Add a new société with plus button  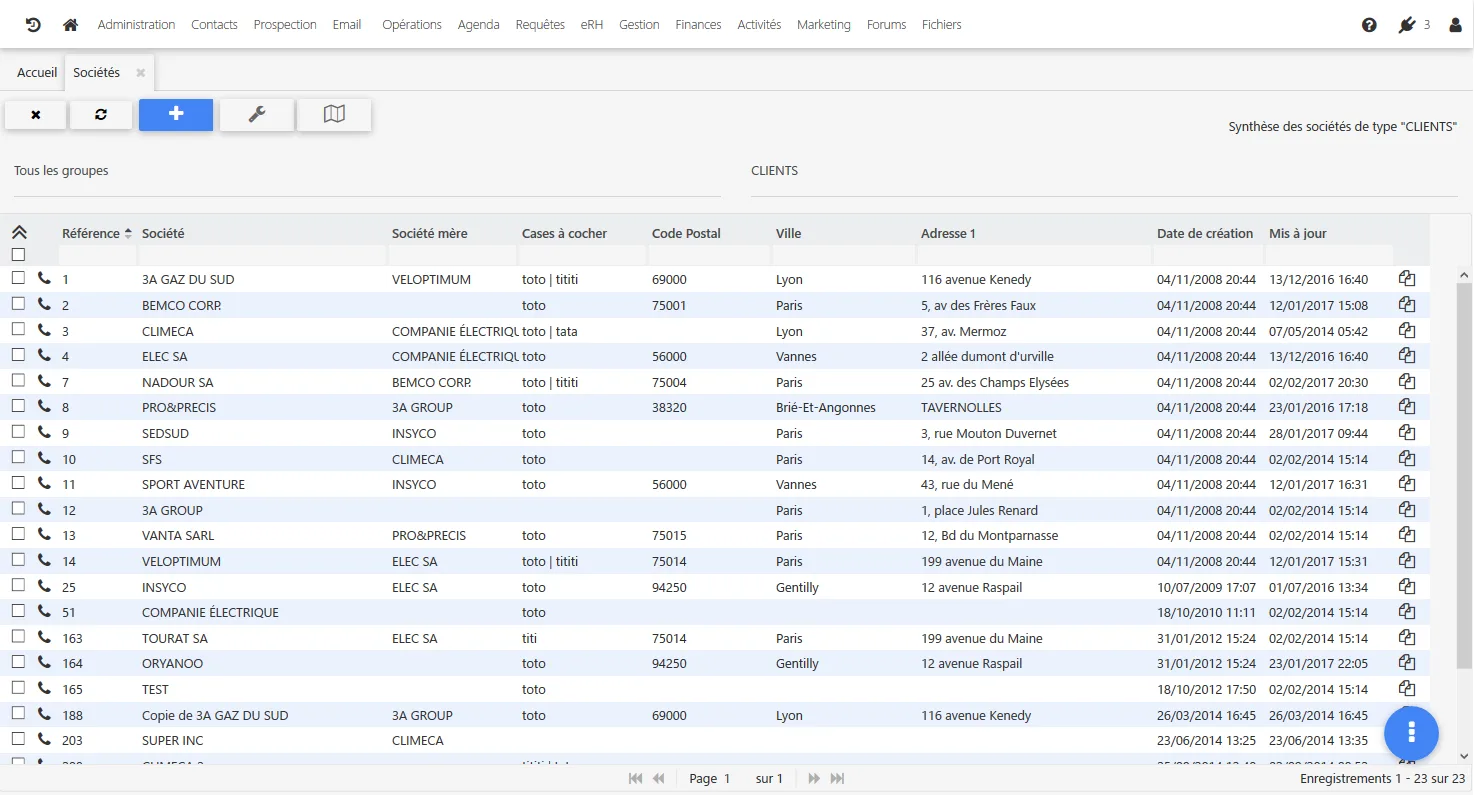[x=176, y=115]
